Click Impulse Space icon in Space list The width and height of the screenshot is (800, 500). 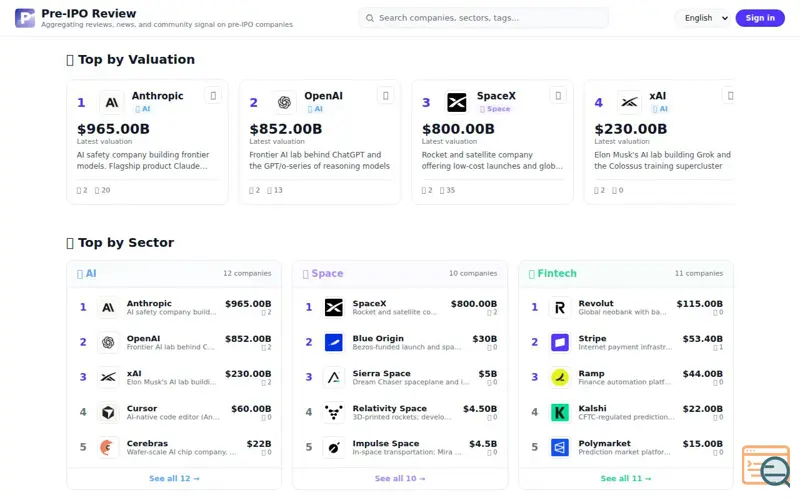334,447
